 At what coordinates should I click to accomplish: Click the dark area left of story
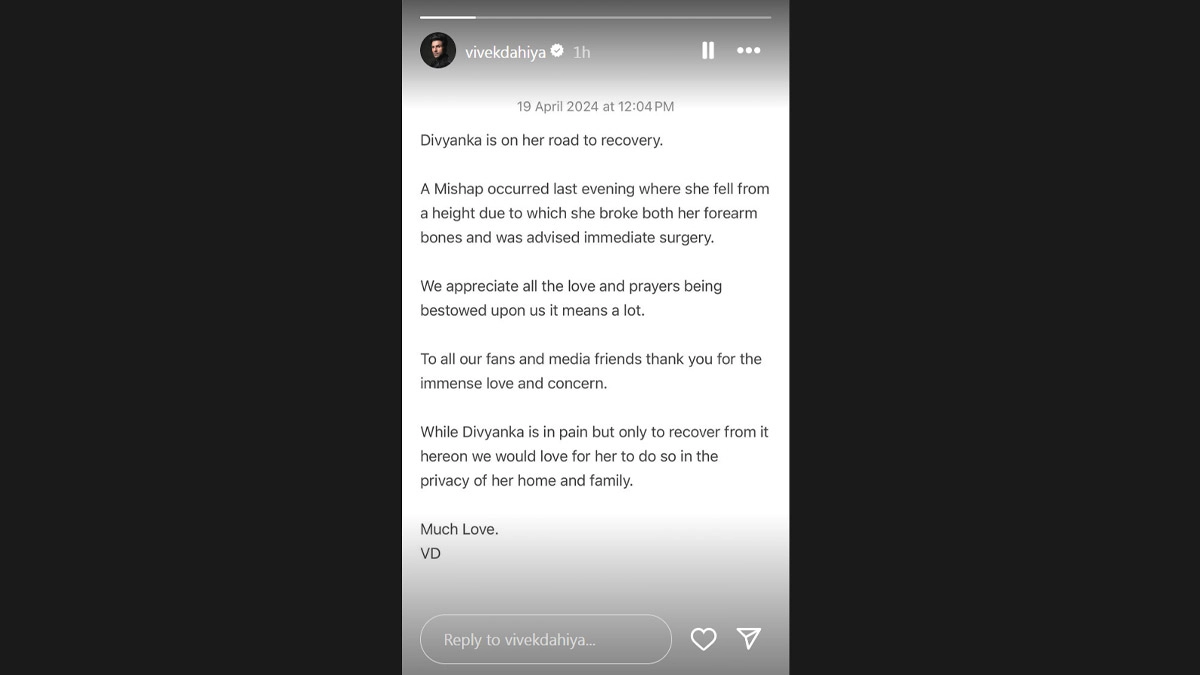[x=200, y=337]
